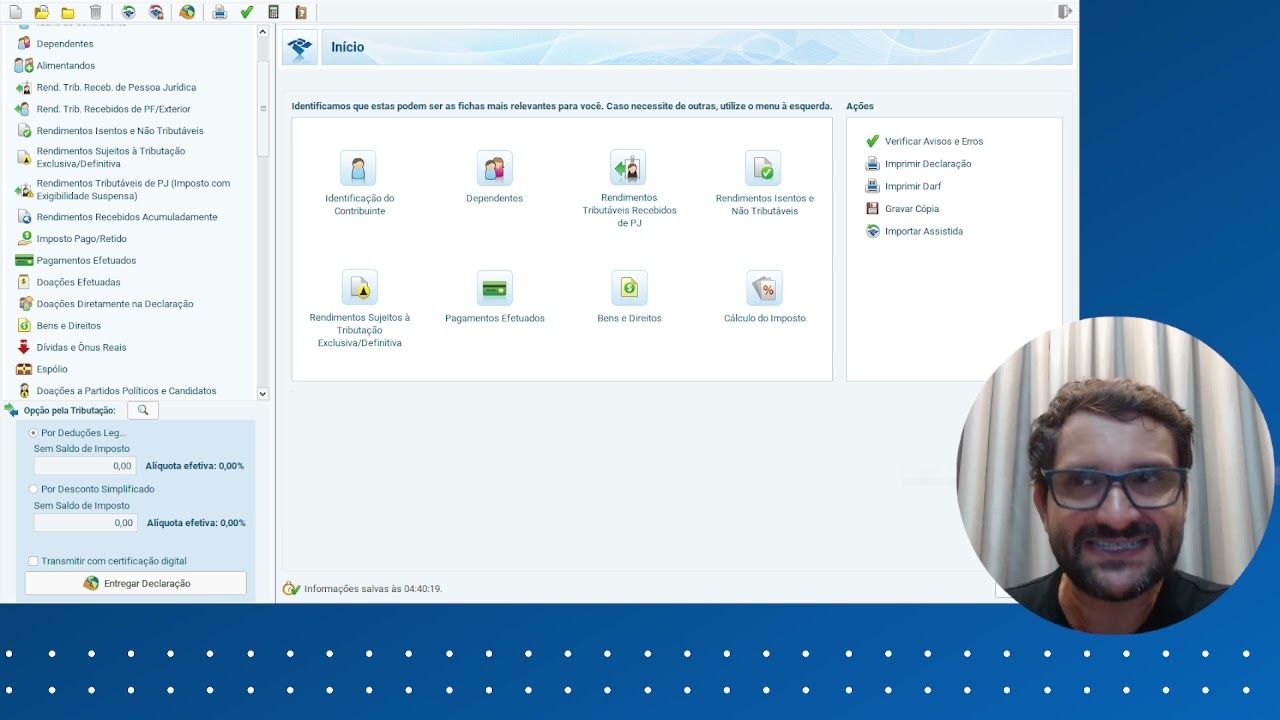Click the exit icon at toolbar's far right

[1065, 11]
